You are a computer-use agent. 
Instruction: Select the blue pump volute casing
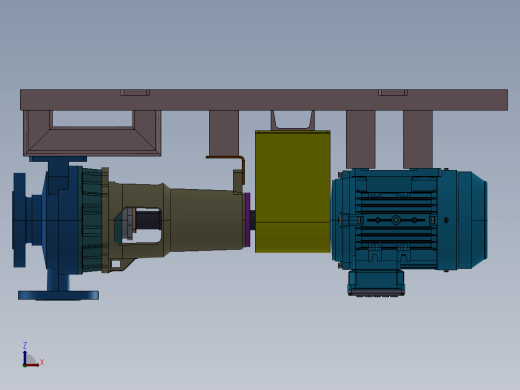pos(62,220)
